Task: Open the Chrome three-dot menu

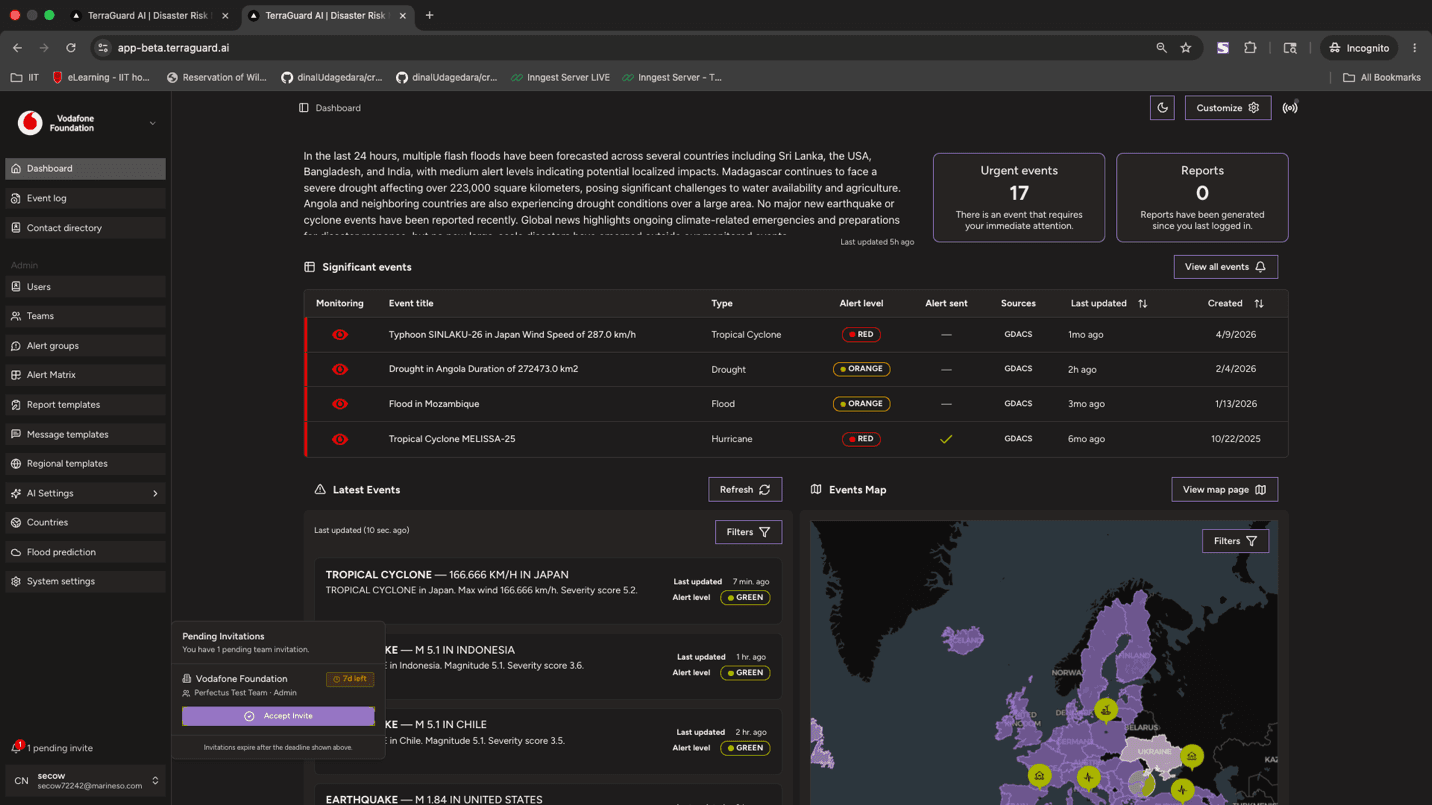Action: pyautogui.click(x=1415, y=48)
